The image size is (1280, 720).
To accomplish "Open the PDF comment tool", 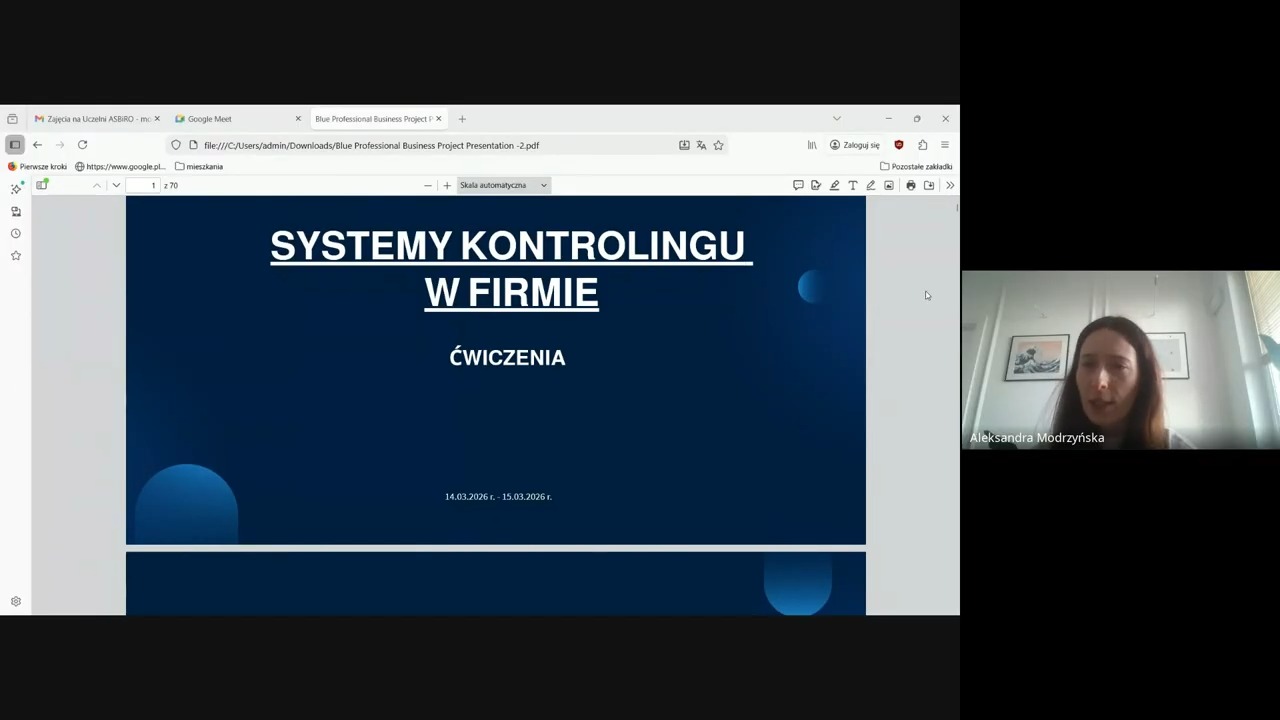I will [798, 185].
